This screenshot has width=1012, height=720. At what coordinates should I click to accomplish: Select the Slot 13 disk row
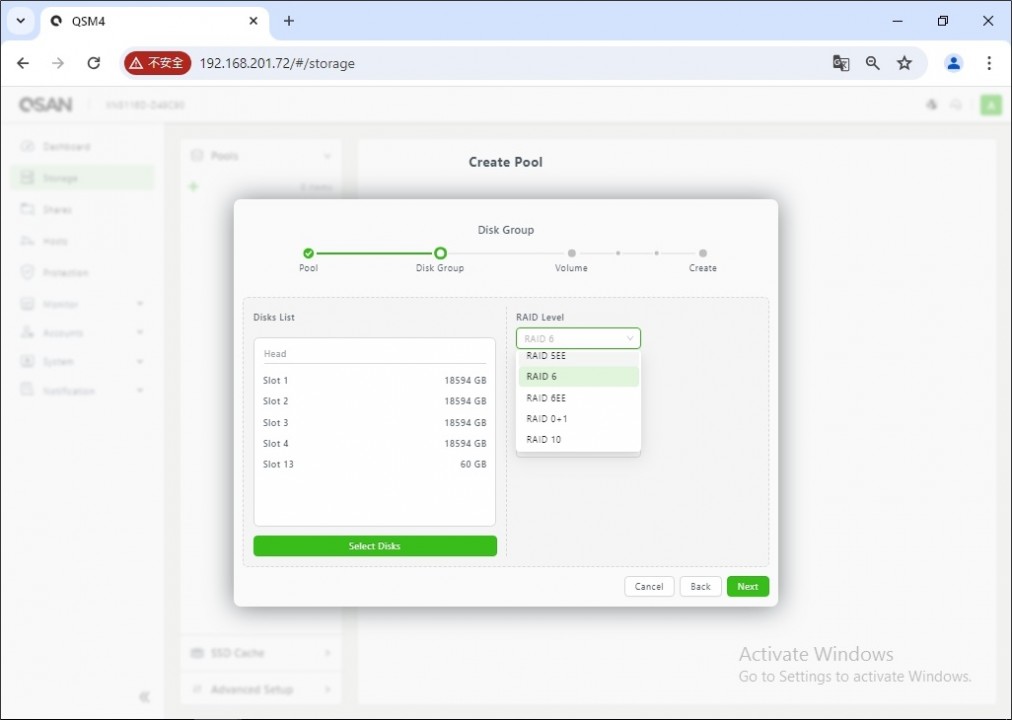pos(374,465)
